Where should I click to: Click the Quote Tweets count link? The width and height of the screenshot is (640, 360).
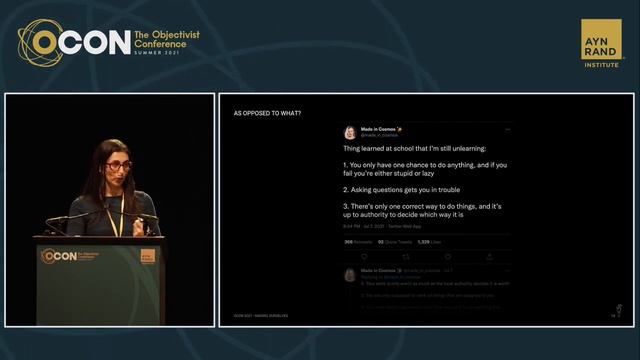[x=395, y=242]
